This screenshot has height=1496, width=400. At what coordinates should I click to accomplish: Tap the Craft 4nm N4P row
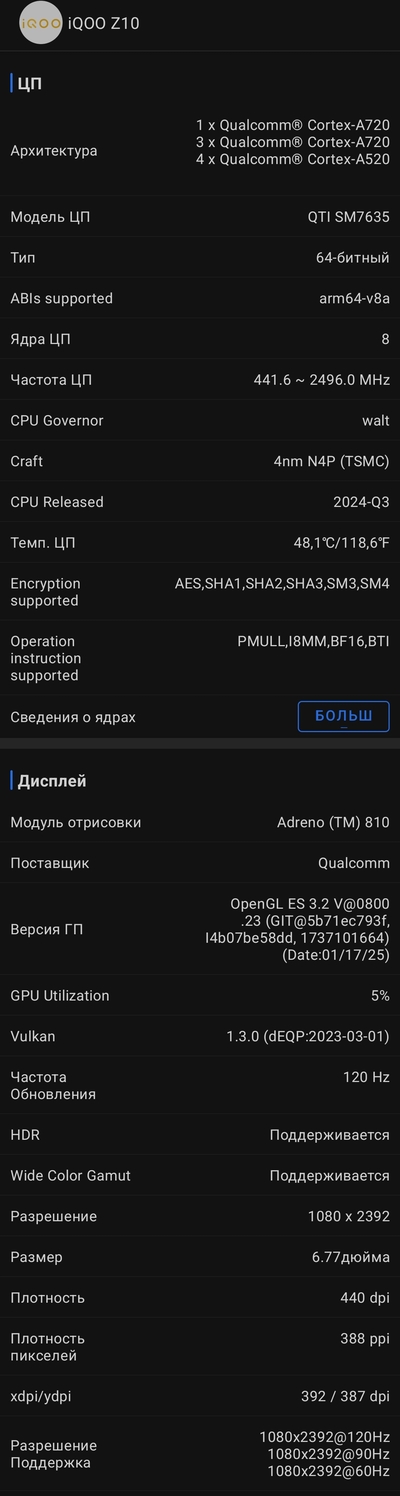[200, 461]
